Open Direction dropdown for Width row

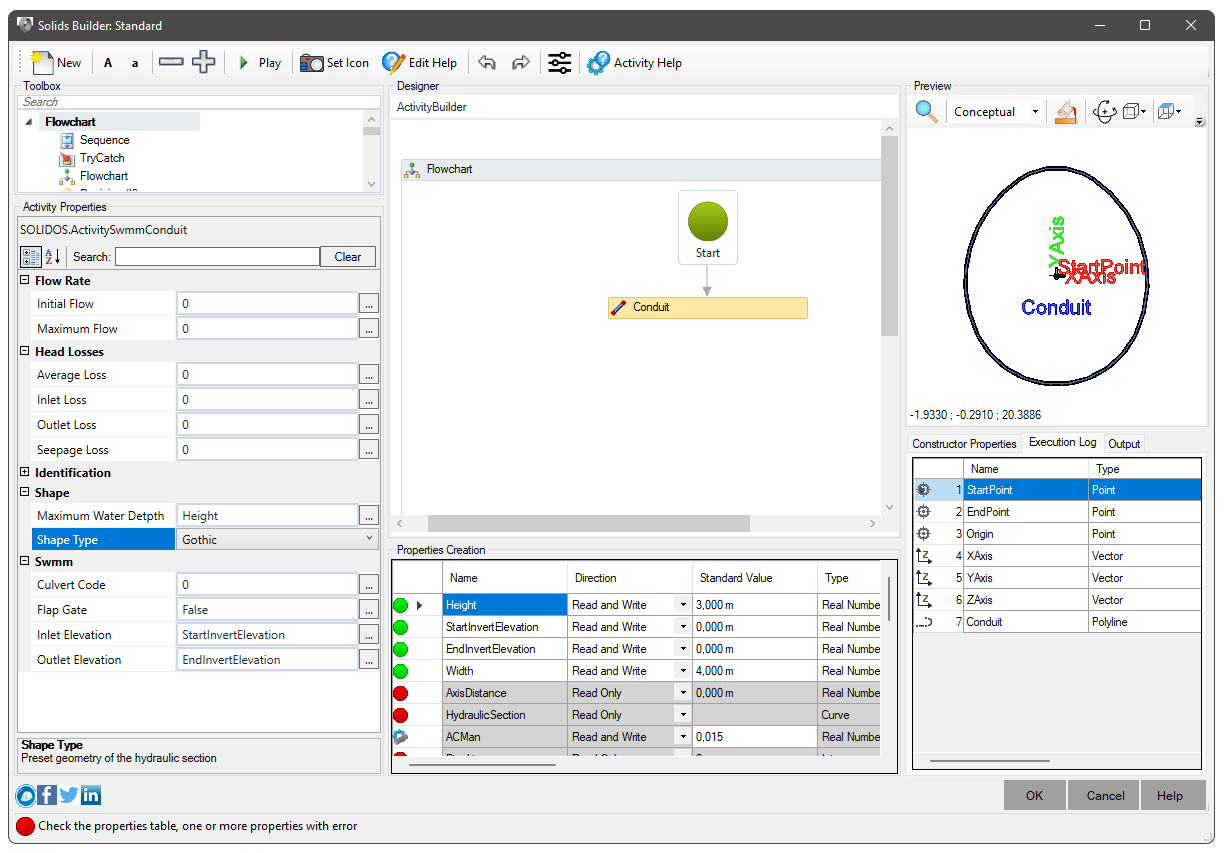[683, 671]
